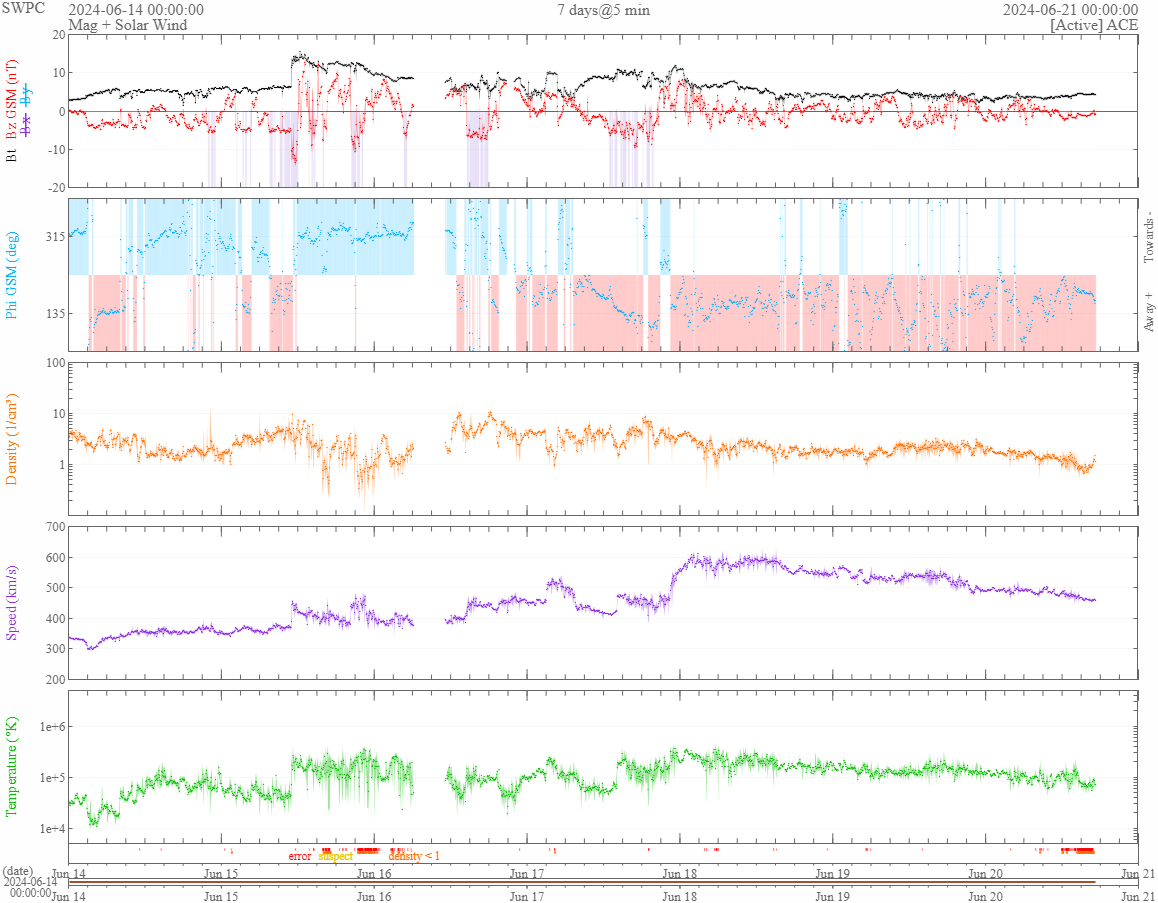Open the 7 days@5 min time span menu

coord(603,10)
